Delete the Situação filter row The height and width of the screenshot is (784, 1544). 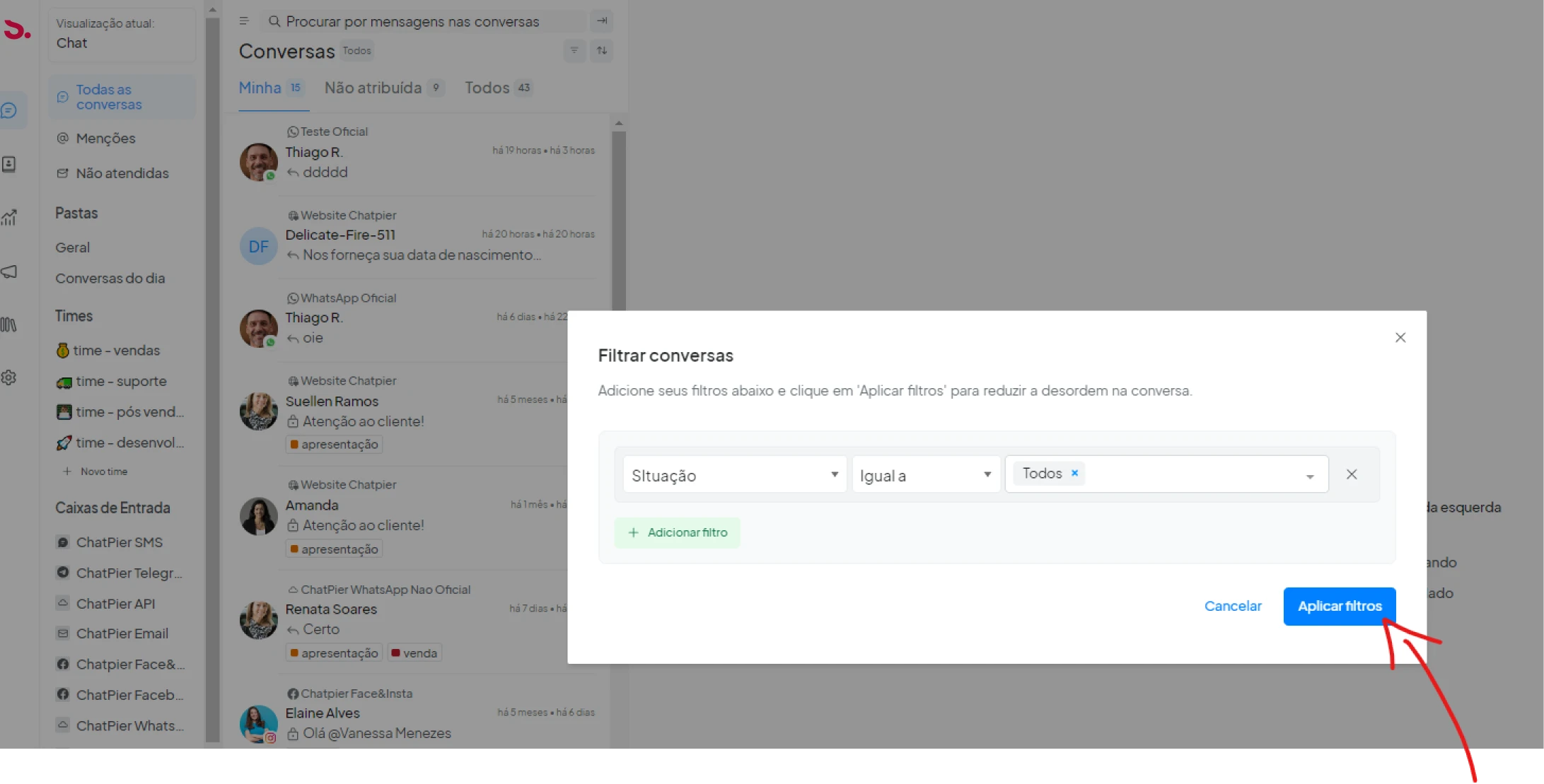coord(1352,474)
